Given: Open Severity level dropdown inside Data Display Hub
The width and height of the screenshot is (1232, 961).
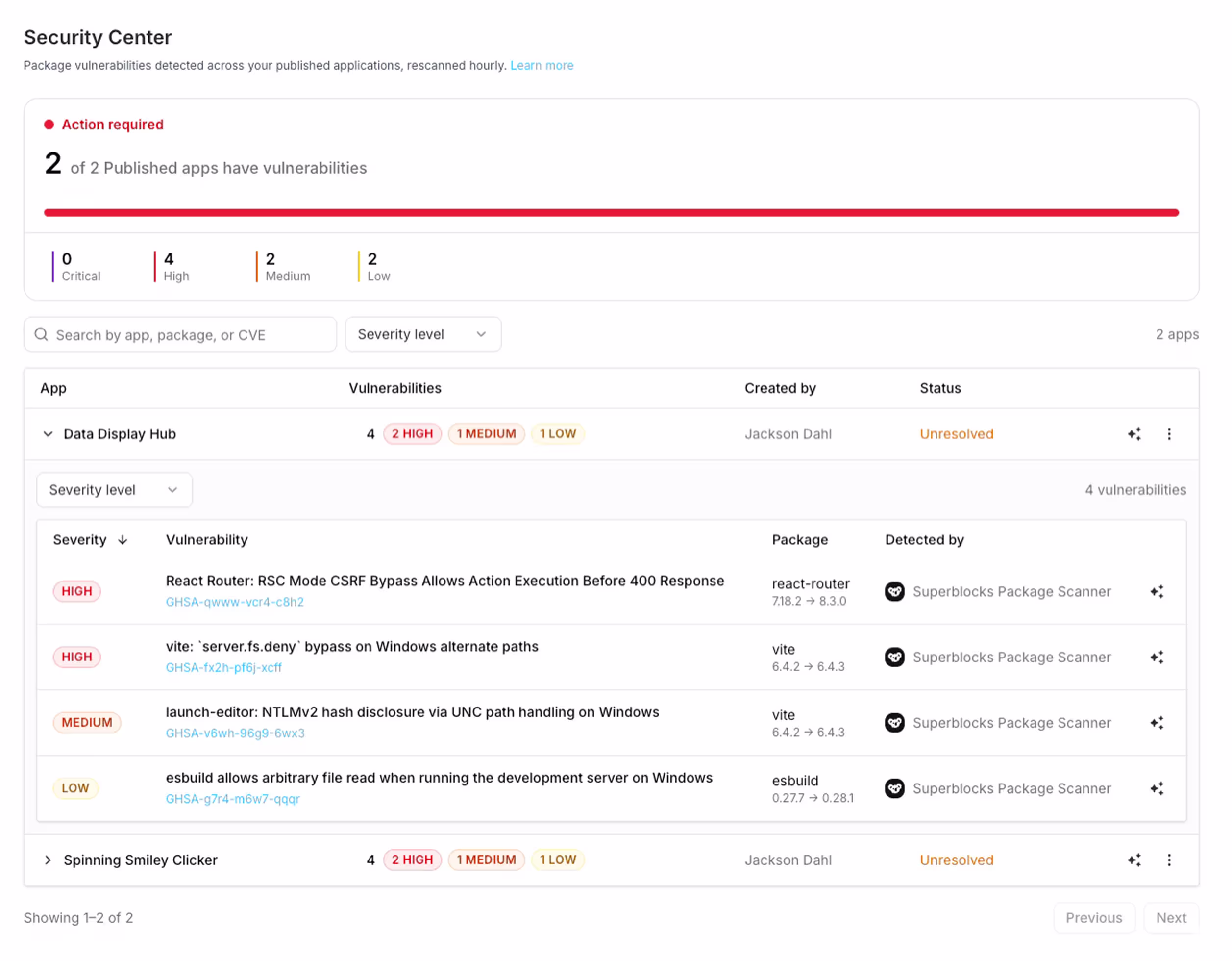Looking at the screenshot, I should click(x=115, y=490).
